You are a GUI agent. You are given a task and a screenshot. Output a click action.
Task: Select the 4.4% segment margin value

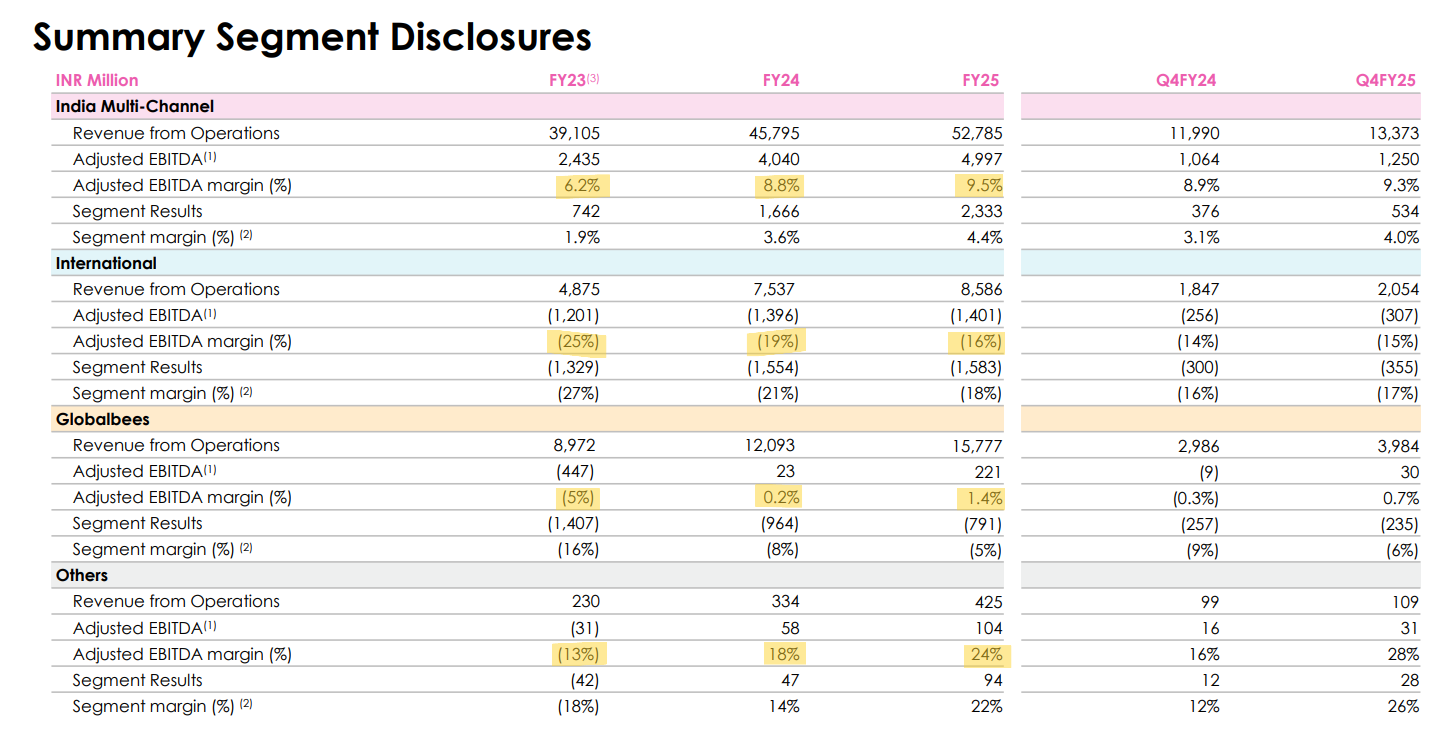click(983, 237)
